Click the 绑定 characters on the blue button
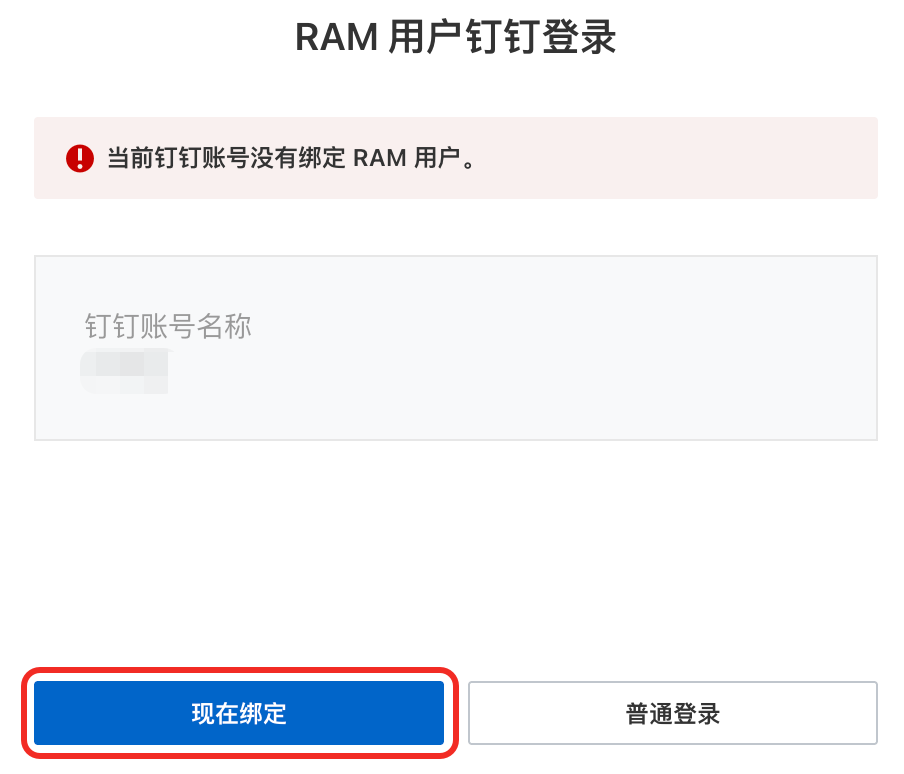The image size is (904, 774). [263, 714]
